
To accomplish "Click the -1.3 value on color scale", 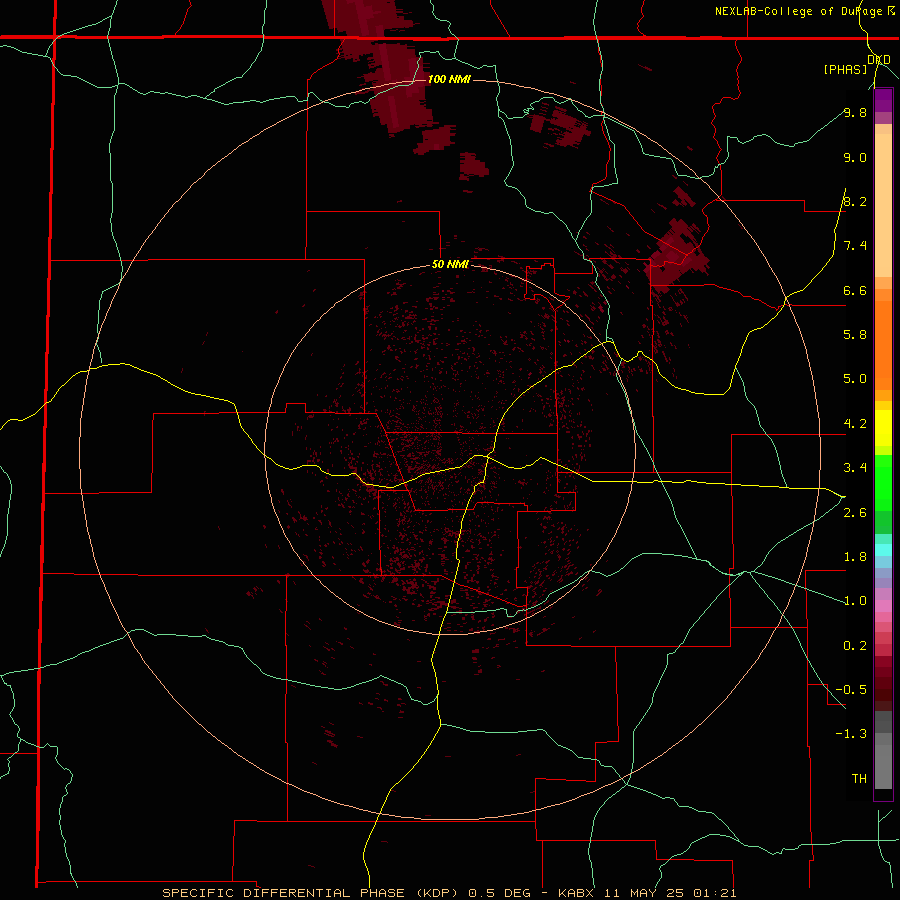I will pyautogui.click(x=851, y=734).
